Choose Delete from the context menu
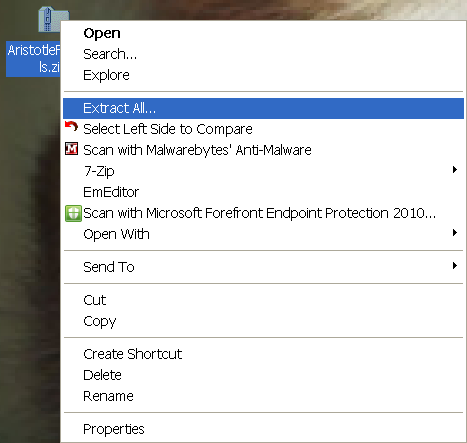The image size is (467, 443). [x=263, y=375]
